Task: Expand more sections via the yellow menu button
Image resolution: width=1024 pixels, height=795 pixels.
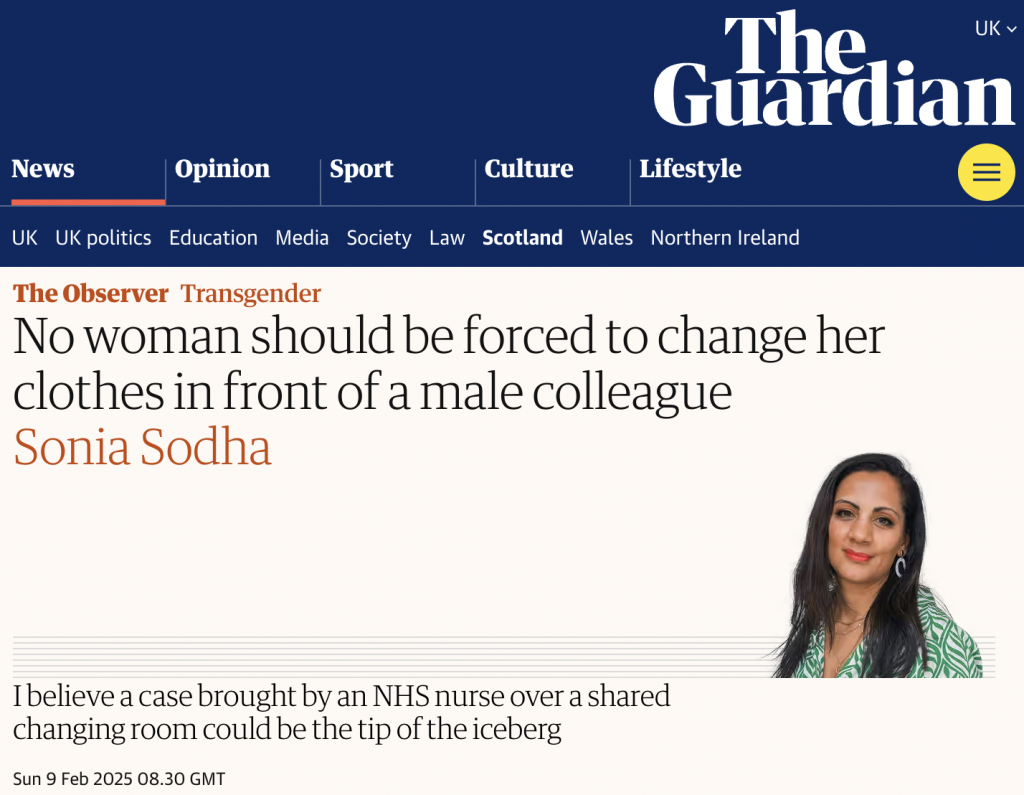Action: click(986, 172)
